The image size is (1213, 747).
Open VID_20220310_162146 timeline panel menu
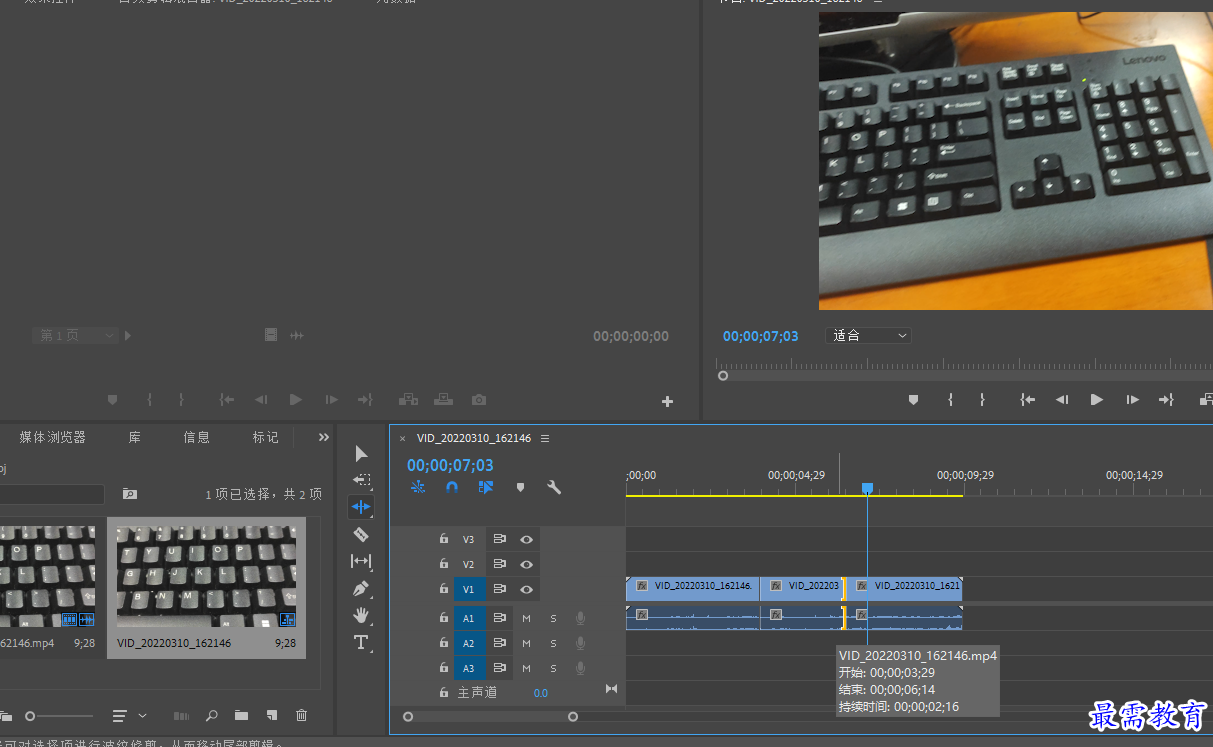pos(545,438)
